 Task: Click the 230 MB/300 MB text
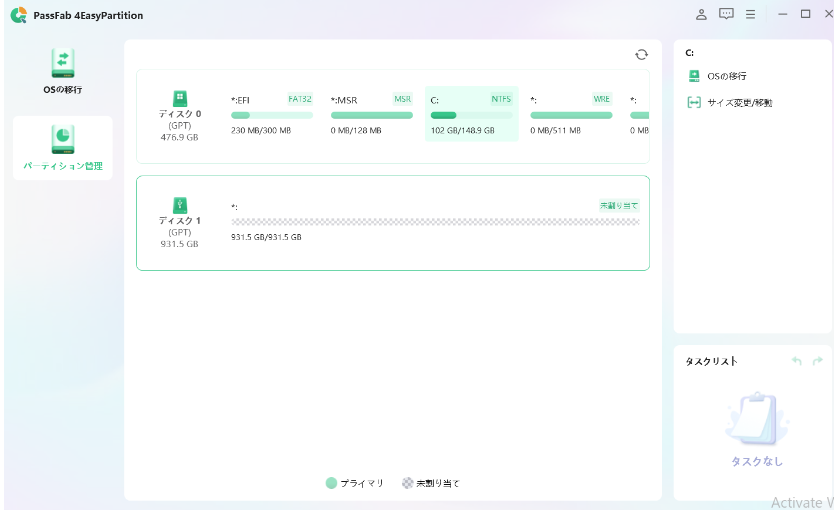coord(261,130)
